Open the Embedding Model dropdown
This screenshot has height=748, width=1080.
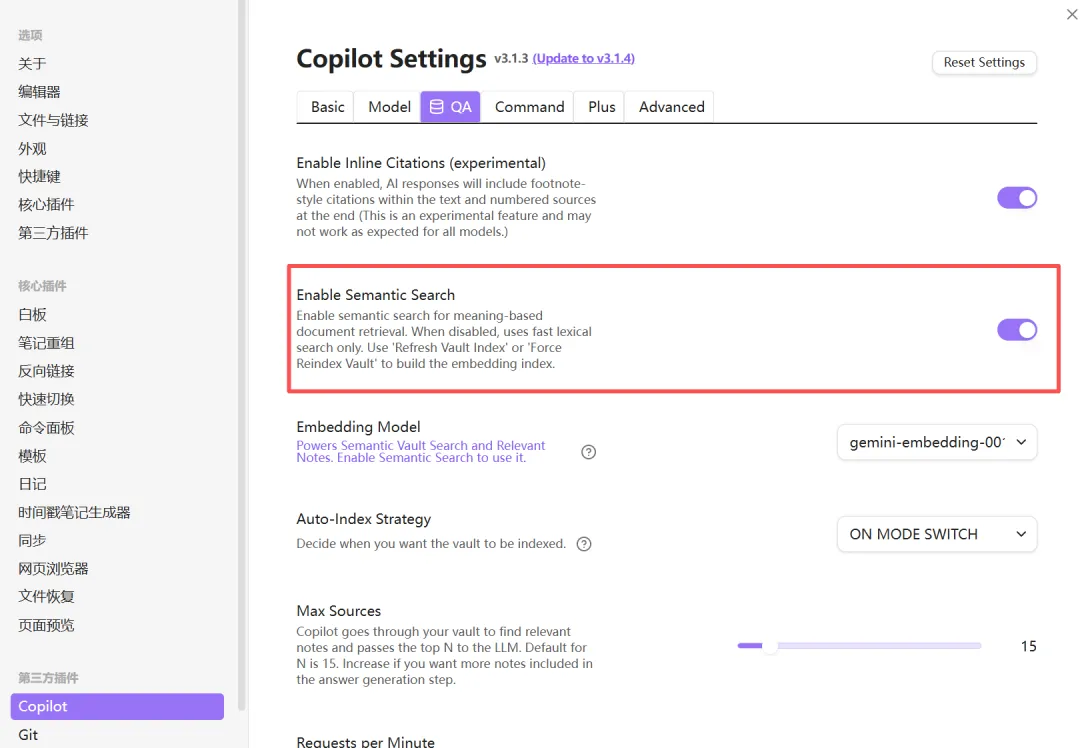point(936,442)
